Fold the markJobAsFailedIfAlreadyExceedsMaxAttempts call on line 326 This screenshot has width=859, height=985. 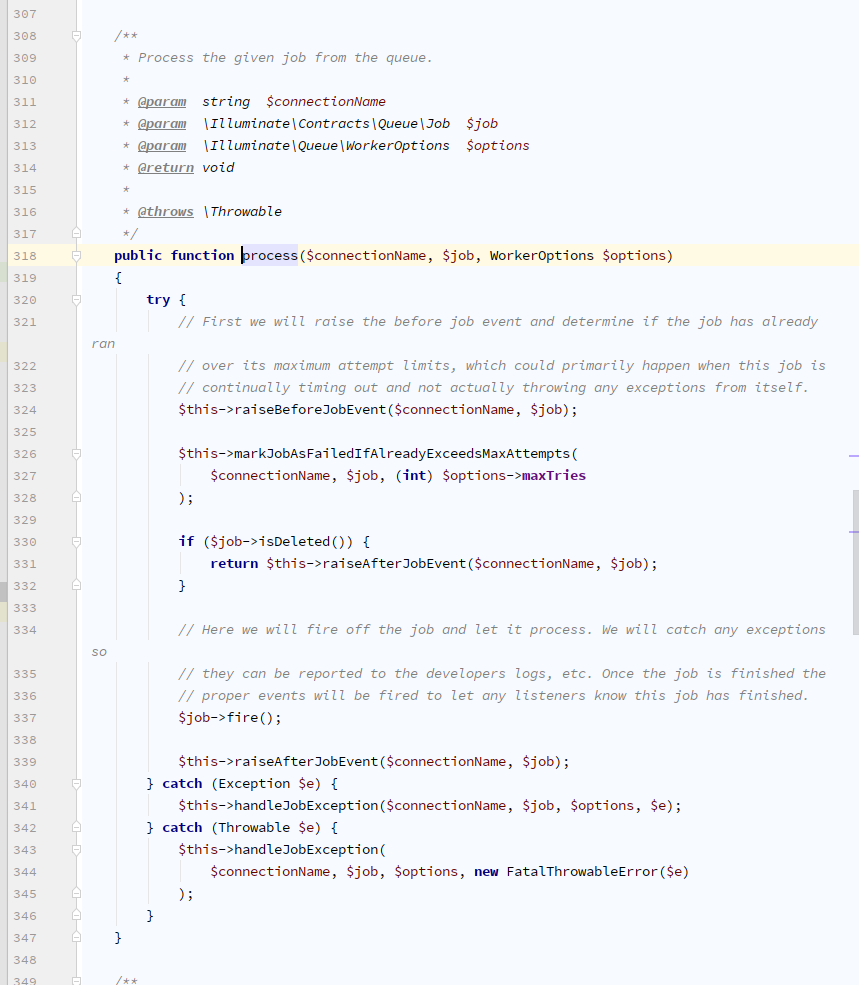click(x=76, y=454)
